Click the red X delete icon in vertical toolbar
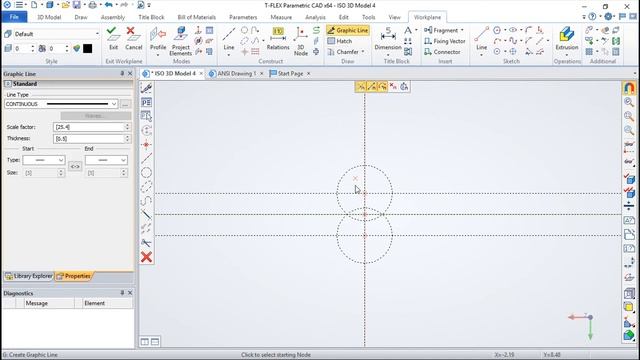This screenshot has width=640, height=360. (146, 257)
